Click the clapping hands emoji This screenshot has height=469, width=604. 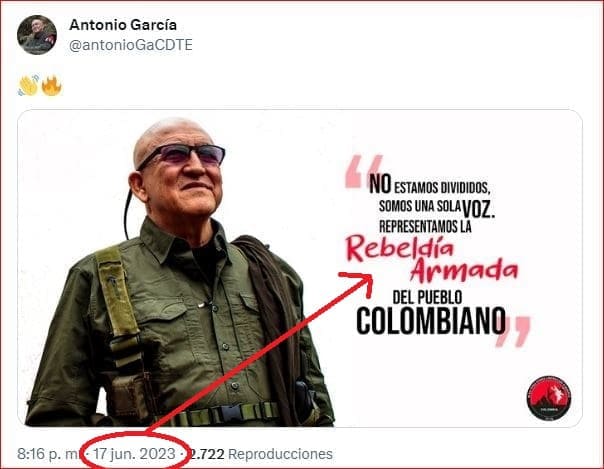[29, 85]
